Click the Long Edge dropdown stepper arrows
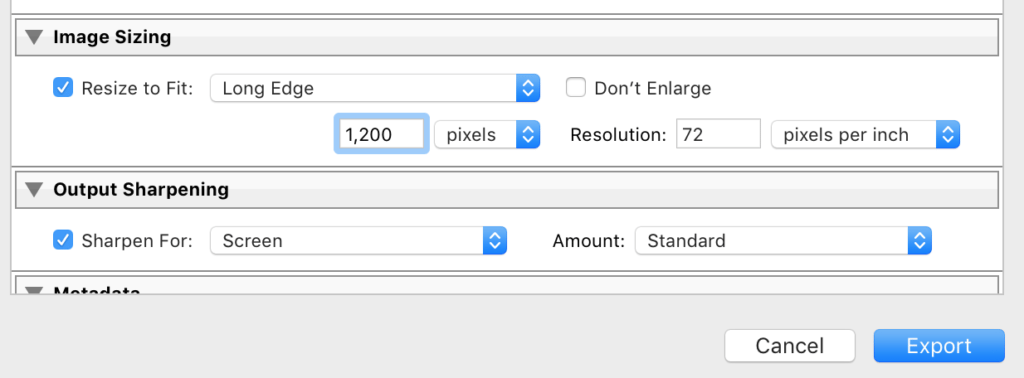The height and width of the screenshot is (378, 1024). point(528,88)
